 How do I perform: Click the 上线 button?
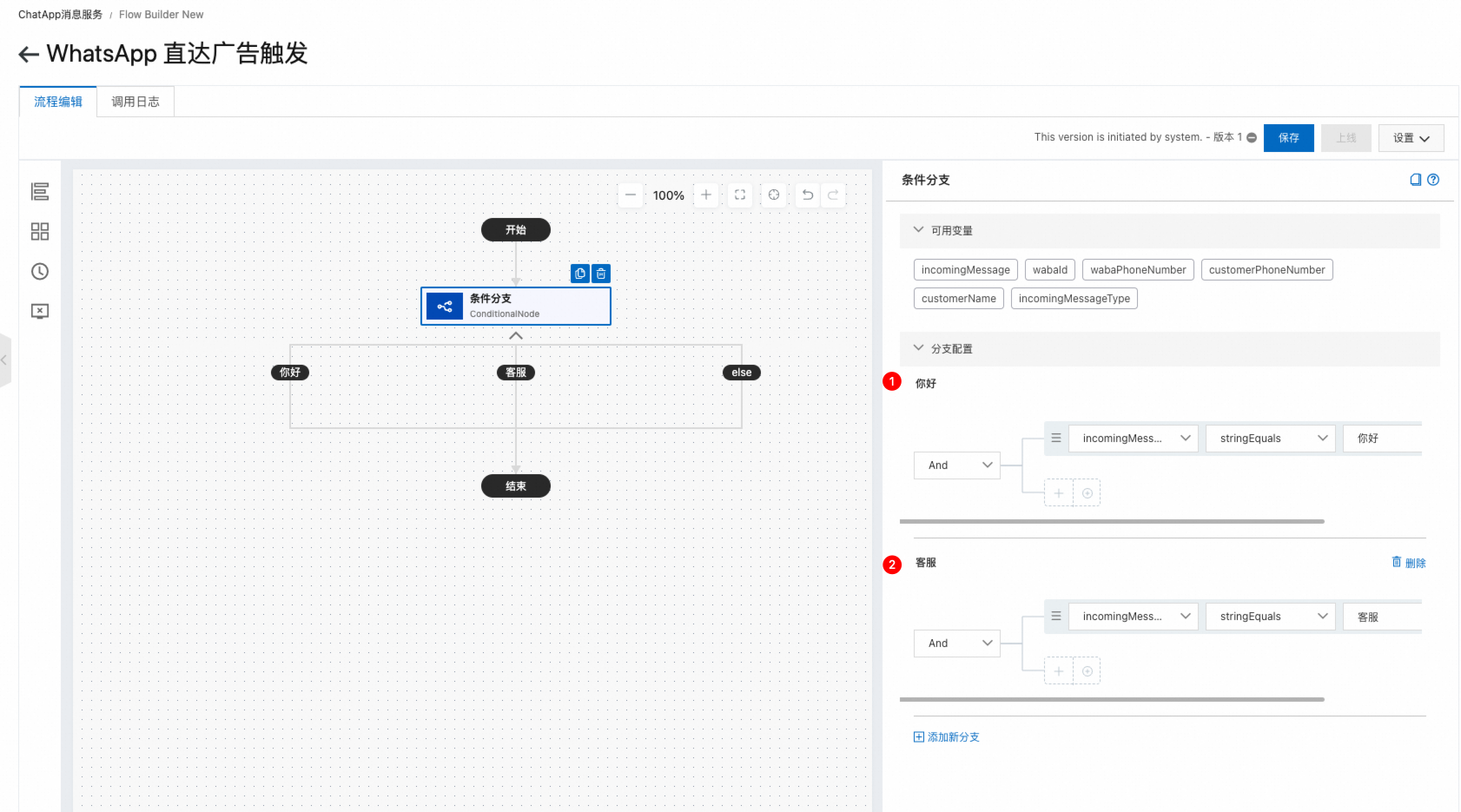click(x=1346, y=138)
